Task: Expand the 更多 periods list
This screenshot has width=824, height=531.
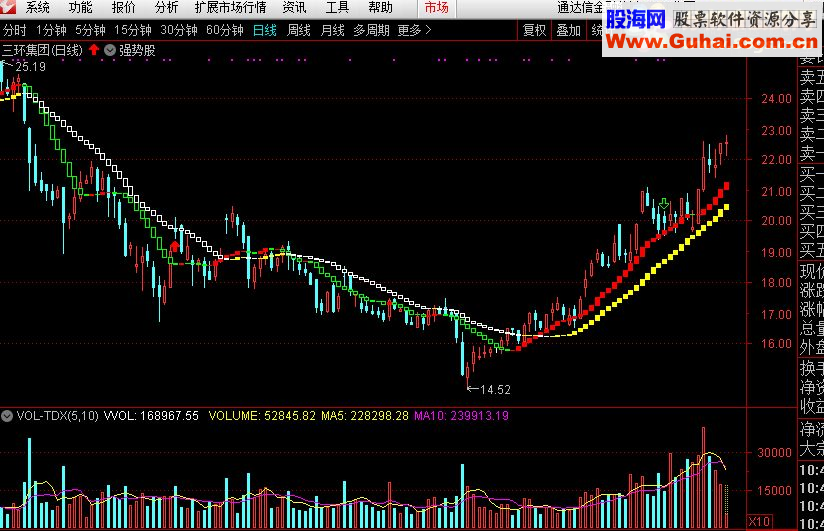Action: pyautogui.click(x=415, y=30)
